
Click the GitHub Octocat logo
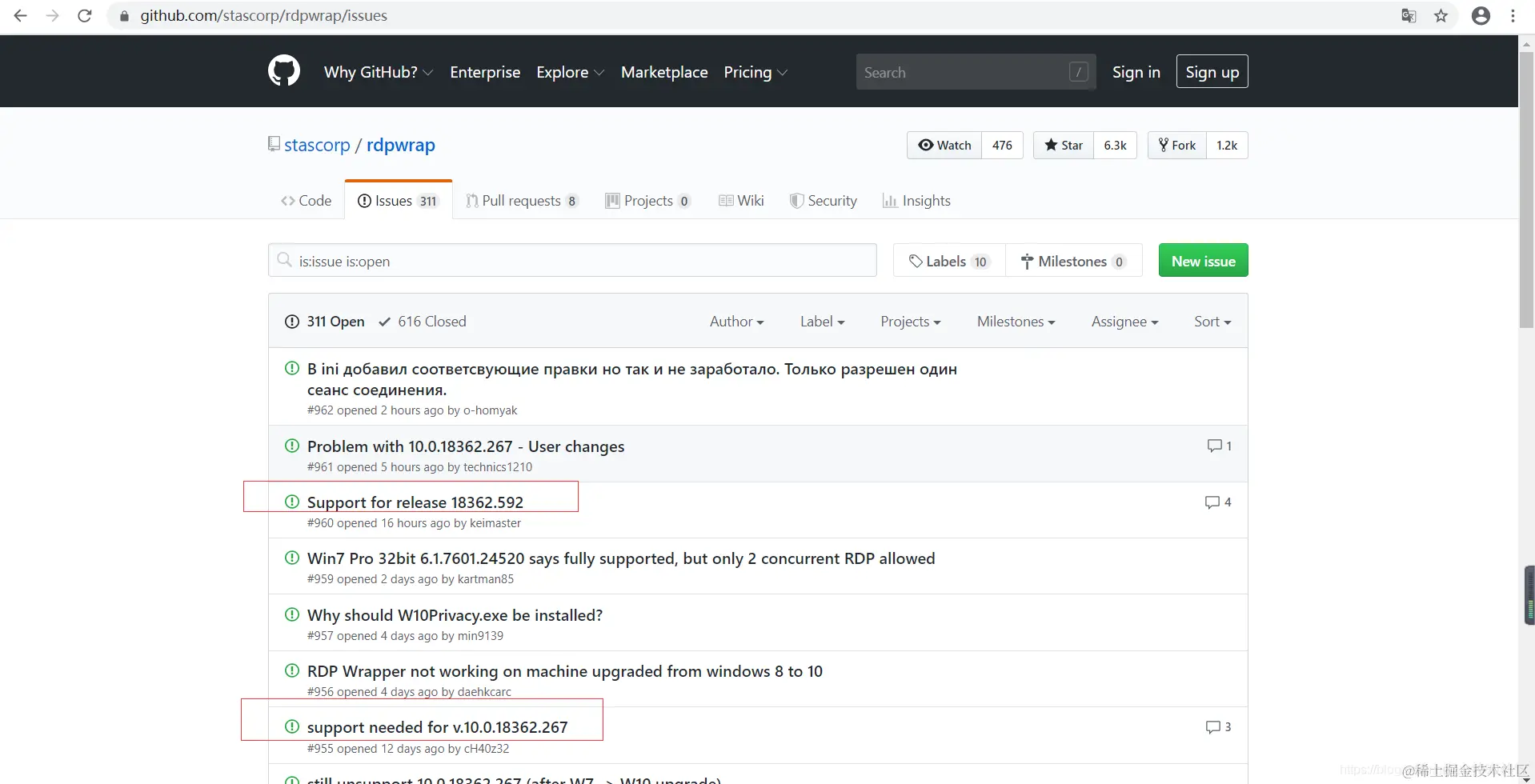pyautogui.click(x=284, y=71)
